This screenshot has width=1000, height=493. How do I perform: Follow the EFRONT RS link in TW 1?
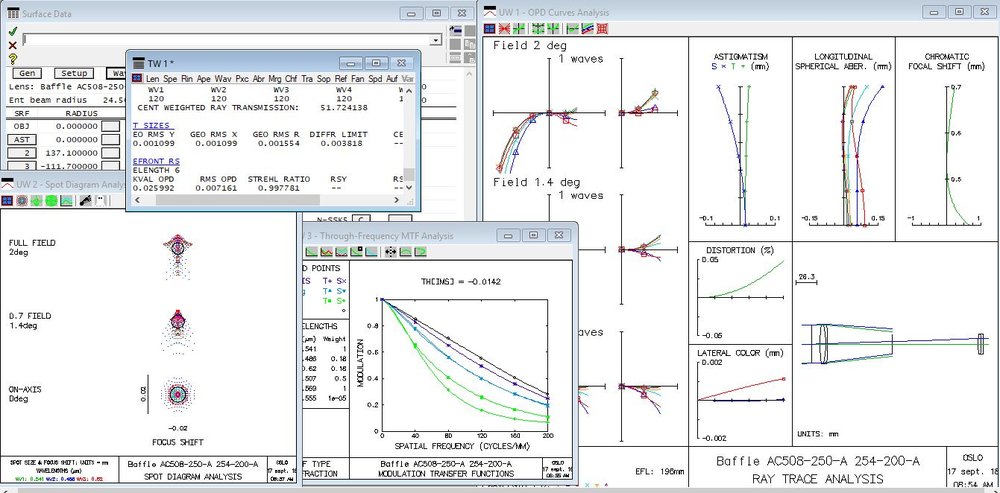coord(154,162)
